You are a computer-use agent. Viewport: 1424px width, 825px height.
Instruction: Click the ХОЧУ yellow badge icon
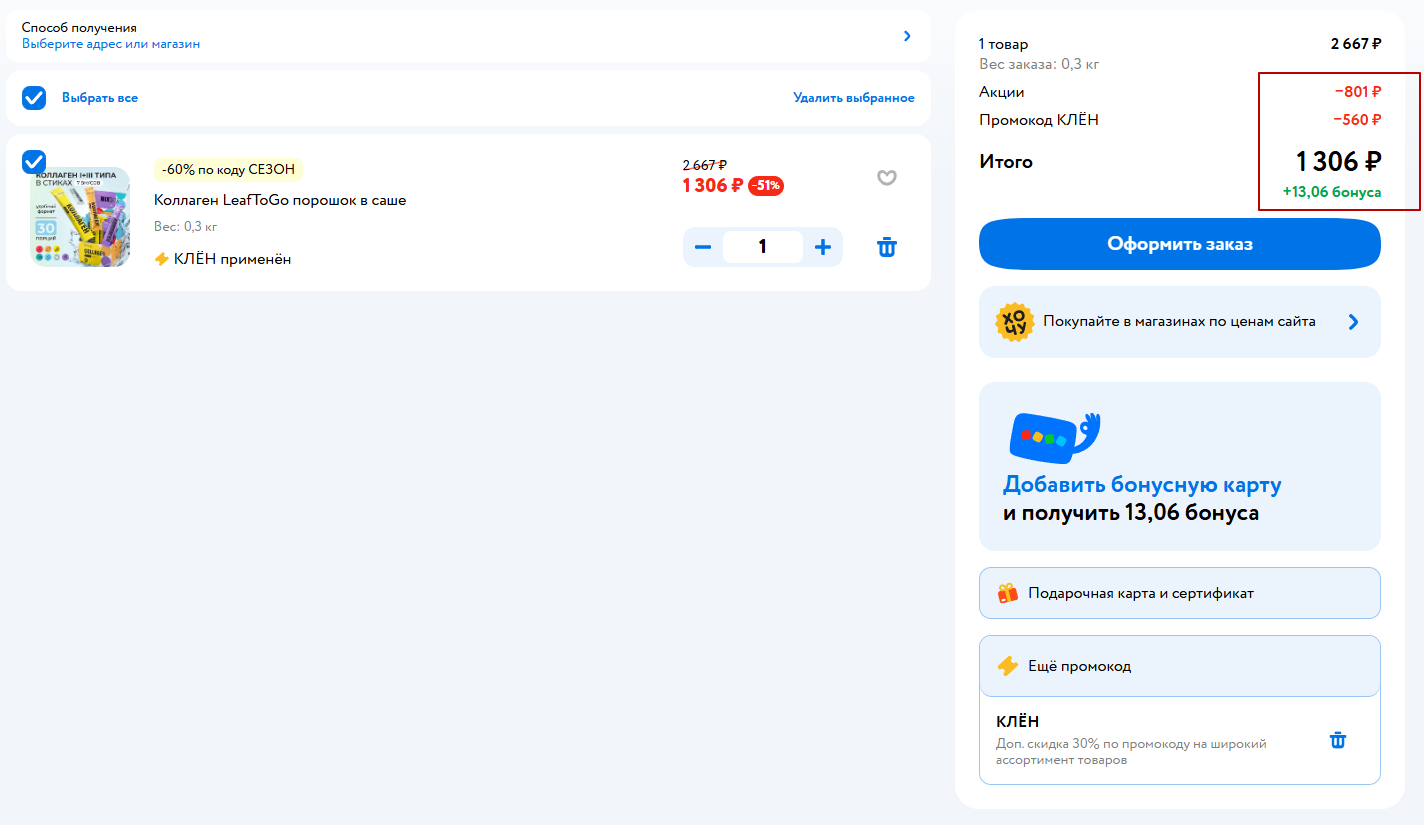(x=1014, y=322)
